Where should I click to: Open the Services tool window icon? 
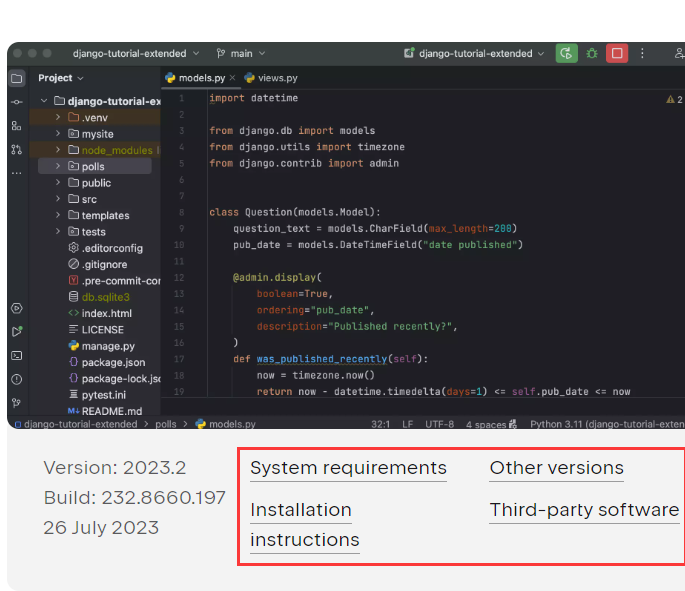pos(17,308)
